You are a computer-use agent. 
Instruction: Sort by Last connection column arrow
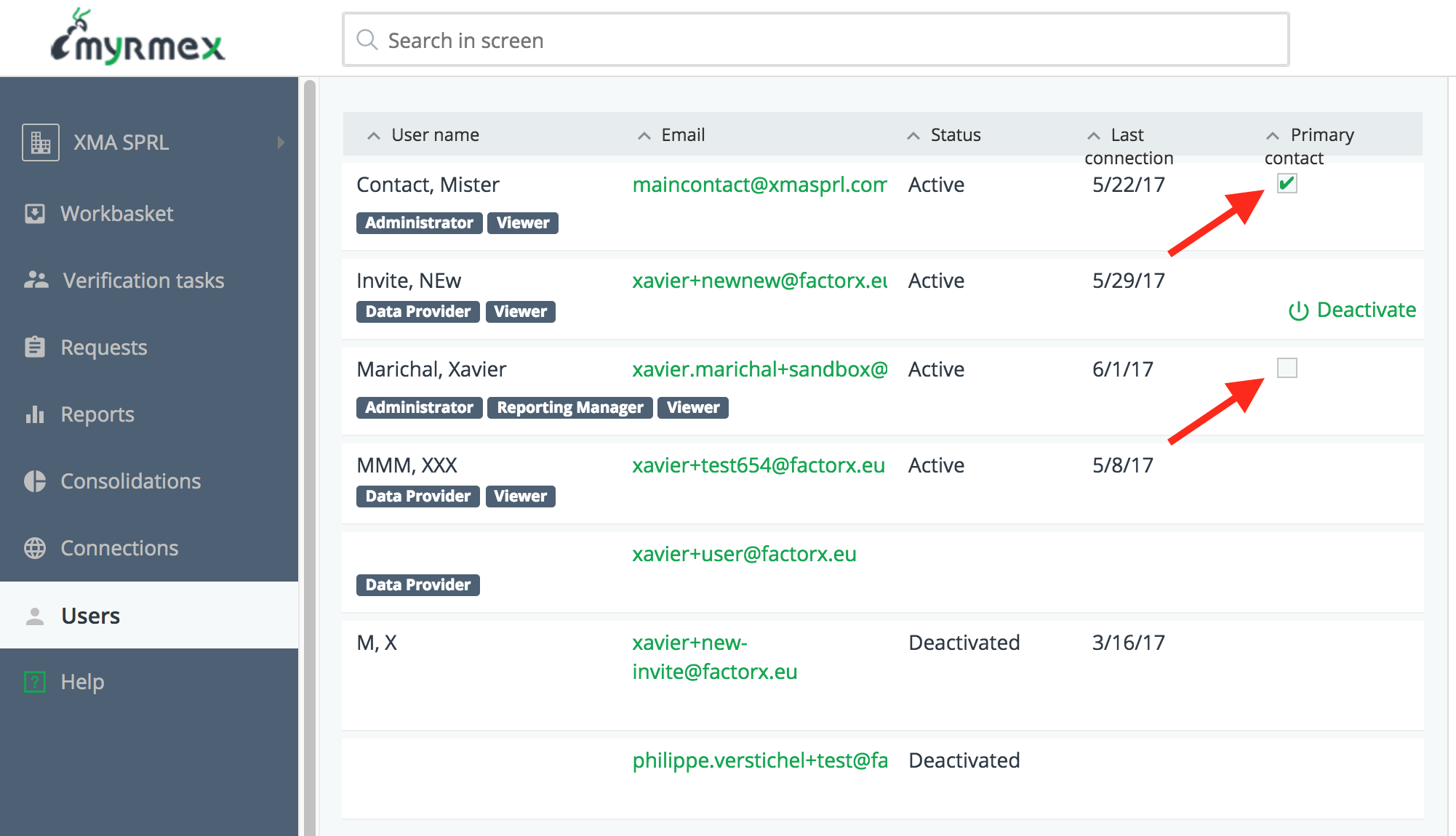click(1094, 136)
